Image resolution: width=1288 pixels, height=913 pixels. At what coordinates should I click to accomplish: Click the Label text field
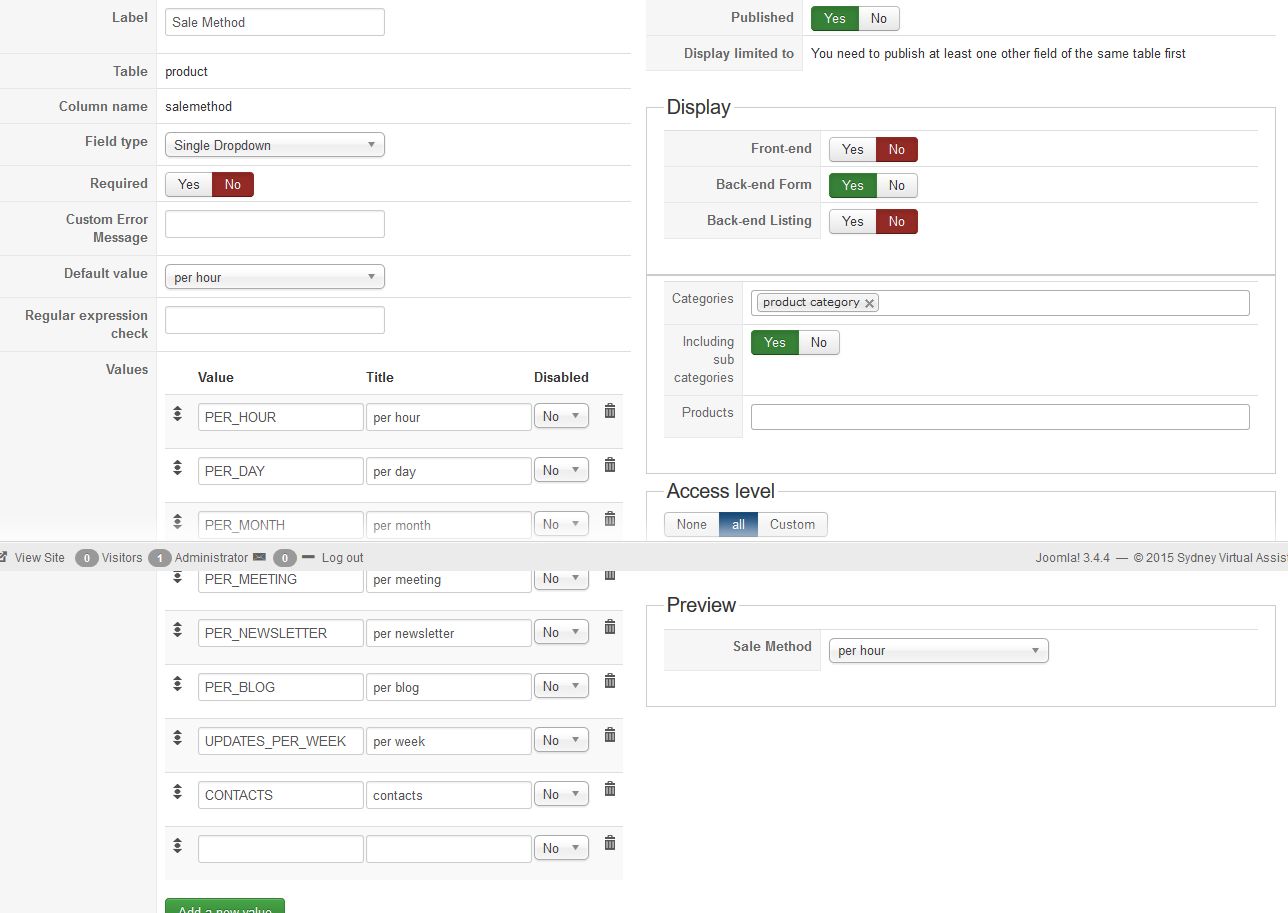click(x=274, y=22)
